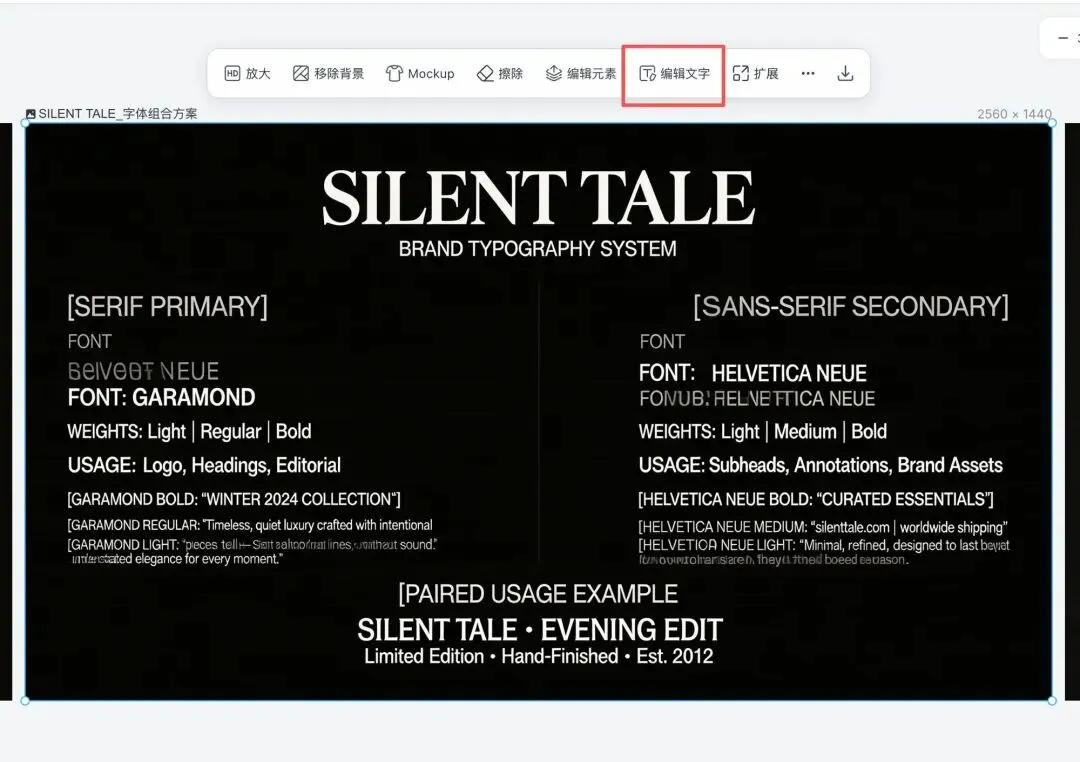Click the bottom-right selection corner handle

(x=1052, y=701)
